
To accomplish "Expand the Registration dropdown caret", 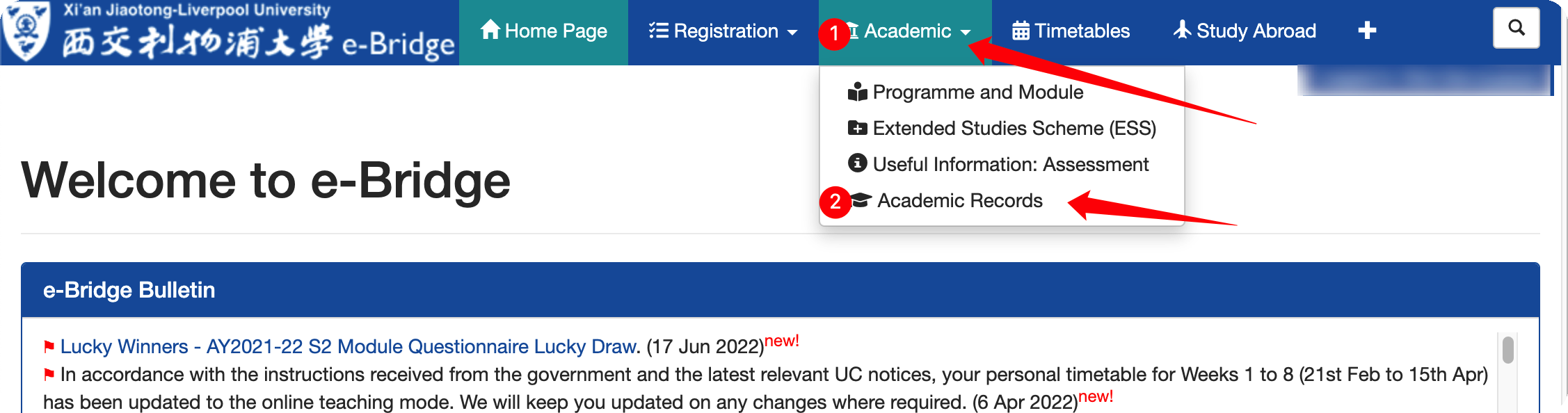I will coord(792,32).
